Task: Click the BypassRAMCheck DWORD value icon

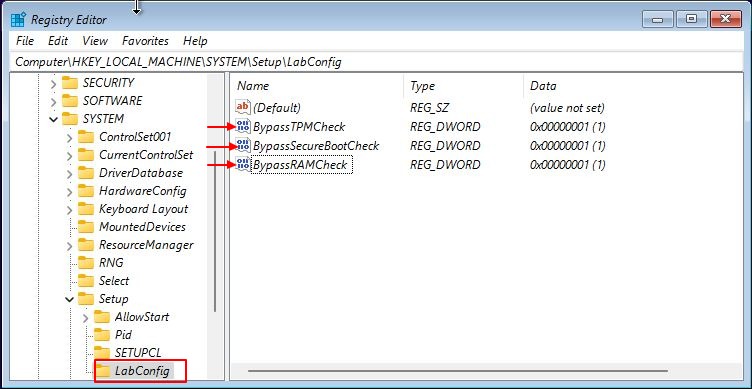Action: click(x=243, y=165)
